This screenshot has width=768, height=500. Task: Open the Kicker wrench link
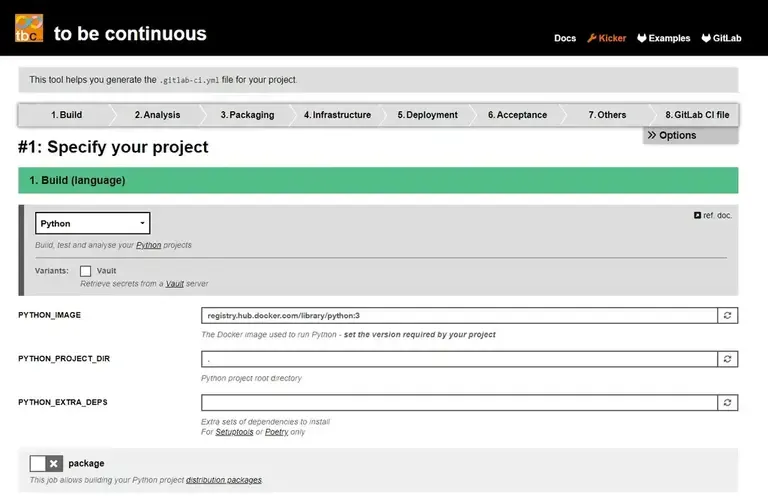coord(606,38)
